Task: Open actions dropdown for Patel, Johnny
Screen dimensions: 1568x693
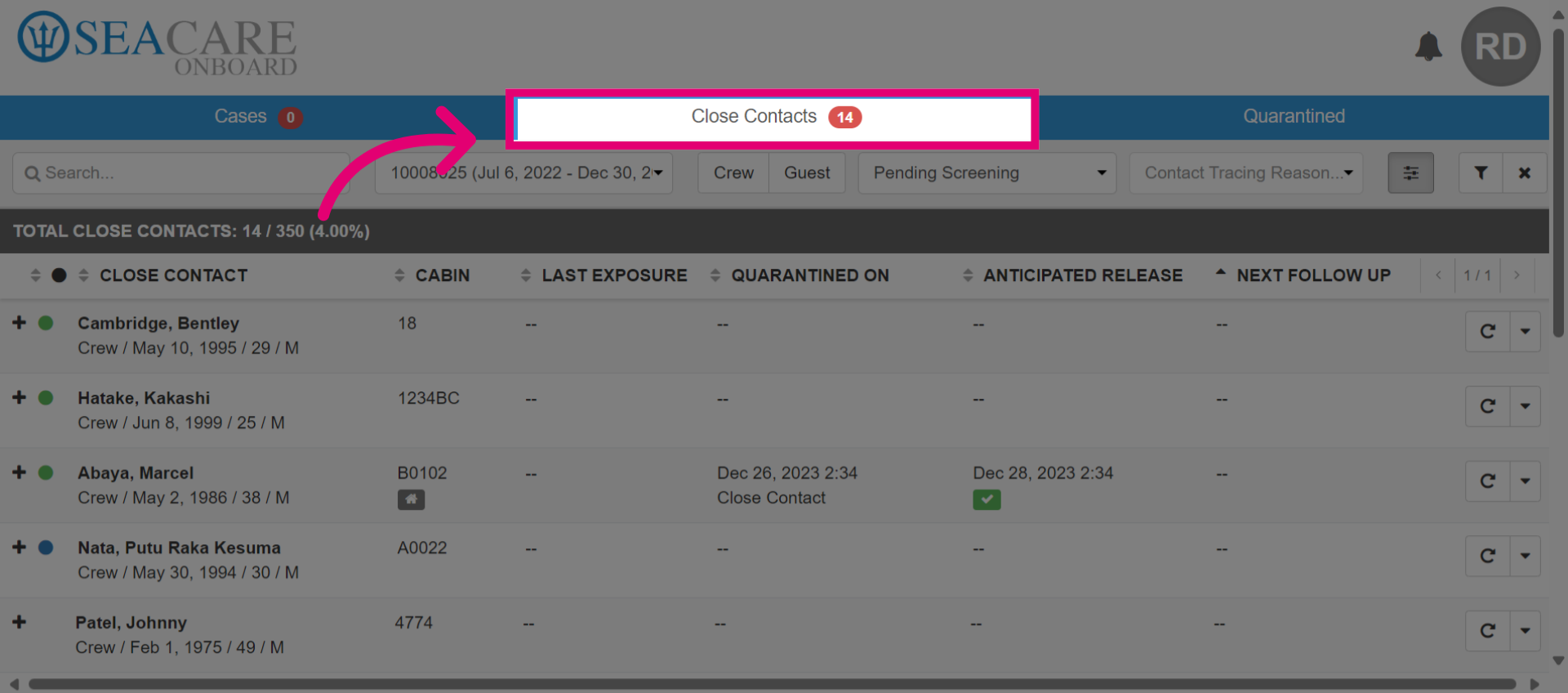Action: coord(1525,631)
